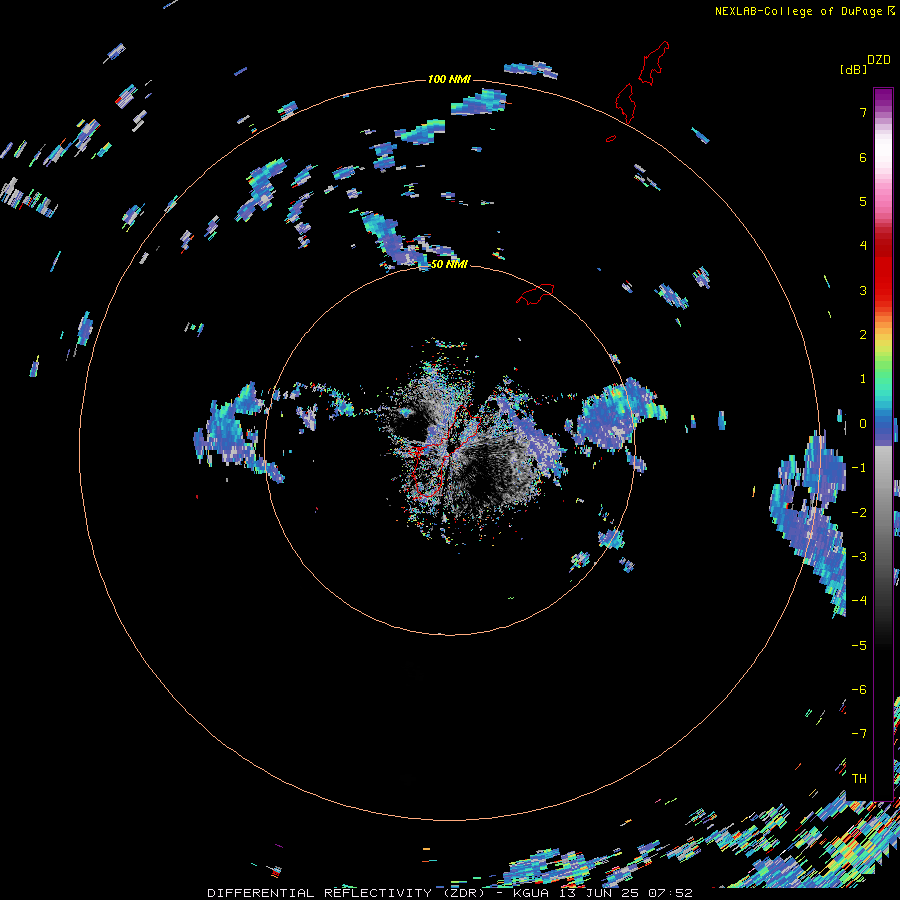Click the '3' value on the color scale
900x900 pixels.
click(x=863, y=290)
